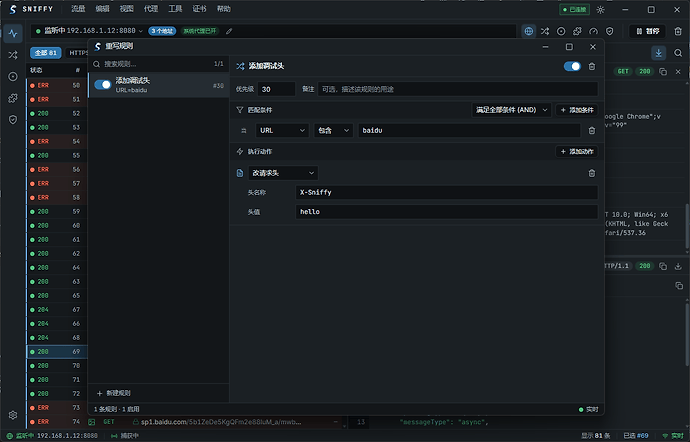This screenshot has width=690, height=442.
Task: Click the priority field showing 30
Action: click(276, 89)
